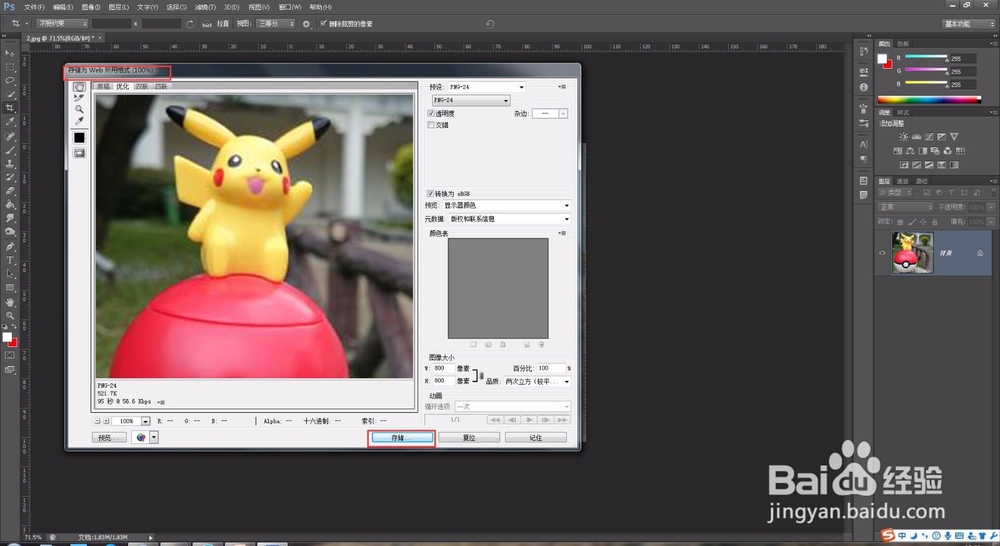The image size is (1000, 546).
Task: Hide the 背景 layer with eye icon
Action: point(882,253)
